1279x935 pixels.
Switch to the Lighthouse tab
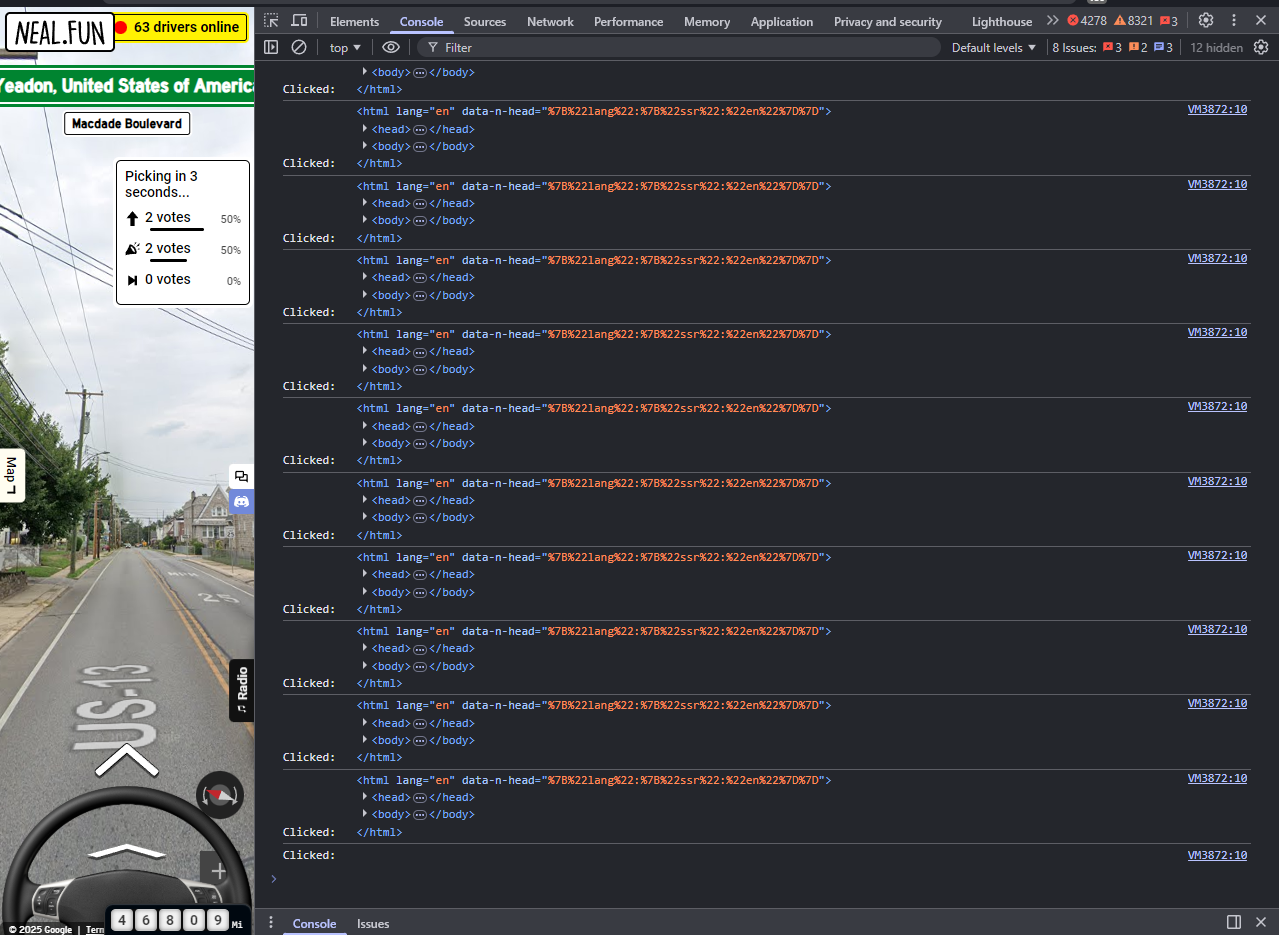(x=1002, y=21)
